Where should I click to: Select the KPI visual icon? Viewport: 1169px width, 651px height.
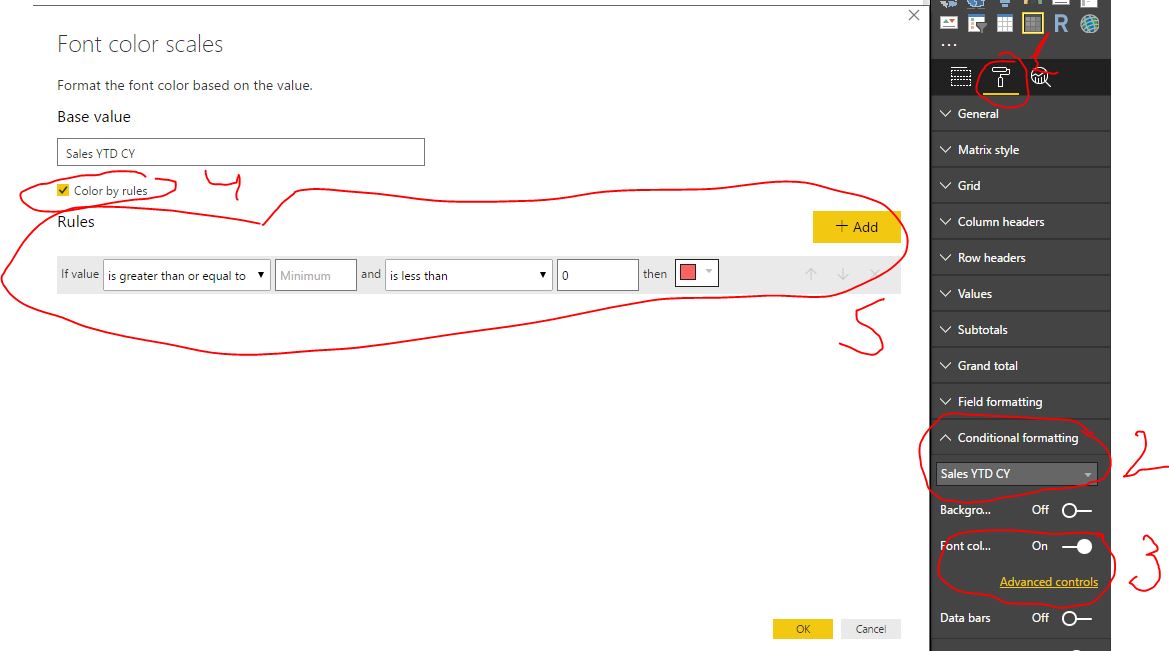point(948,23)
